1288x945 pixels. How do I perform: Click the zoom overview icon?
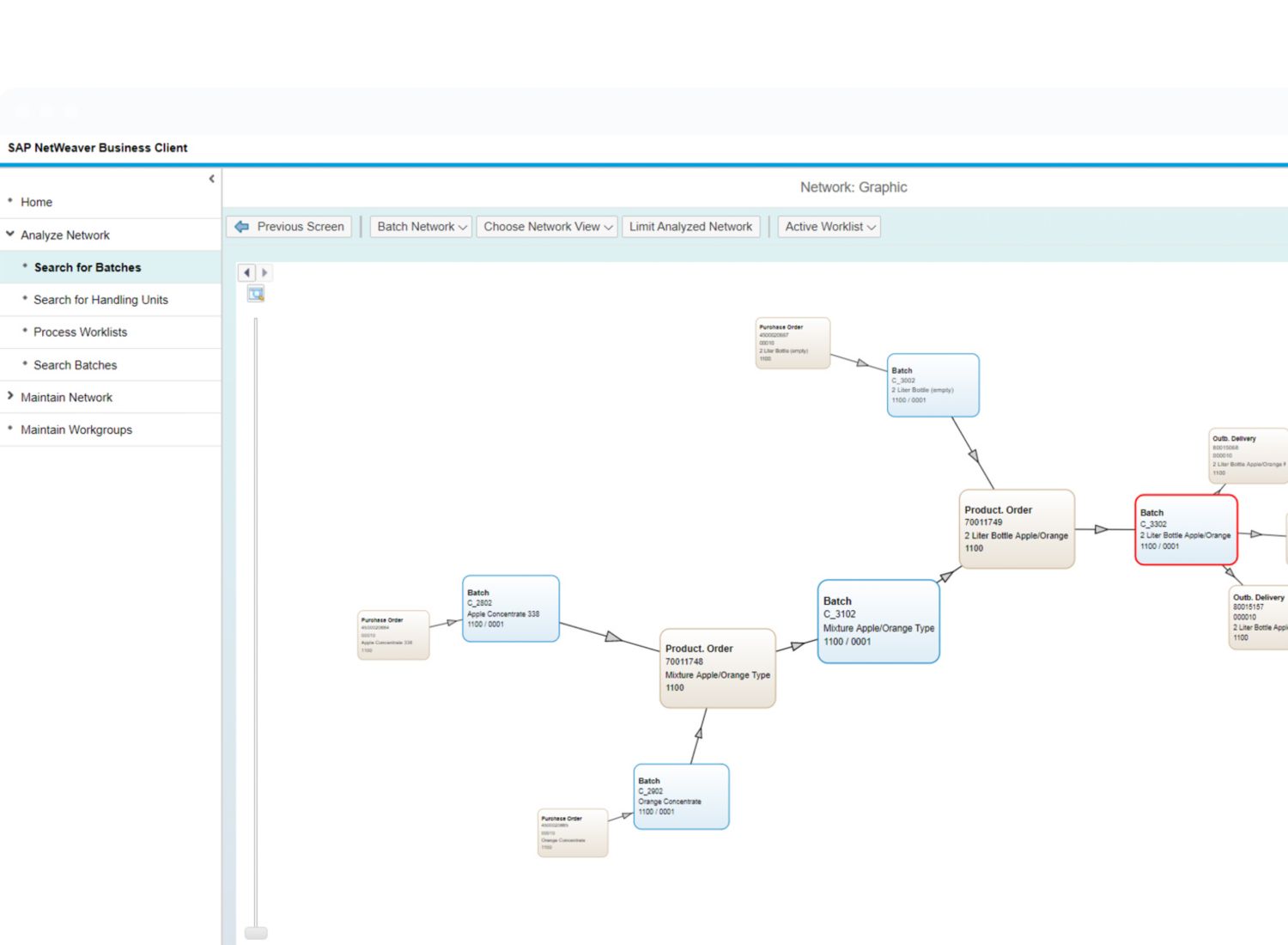click(256, 295)
